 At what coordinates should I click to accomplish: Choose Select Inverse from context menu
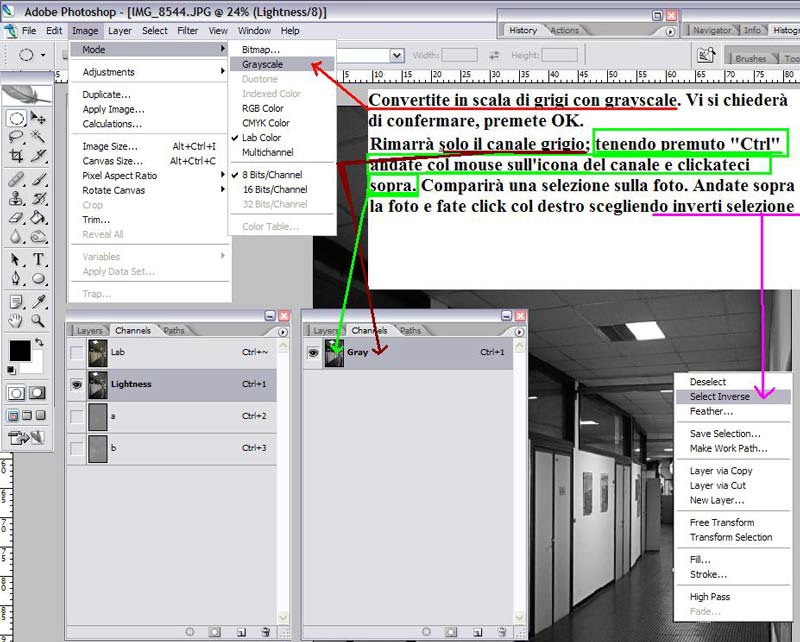pyautogui.click(x=733, y=397)
